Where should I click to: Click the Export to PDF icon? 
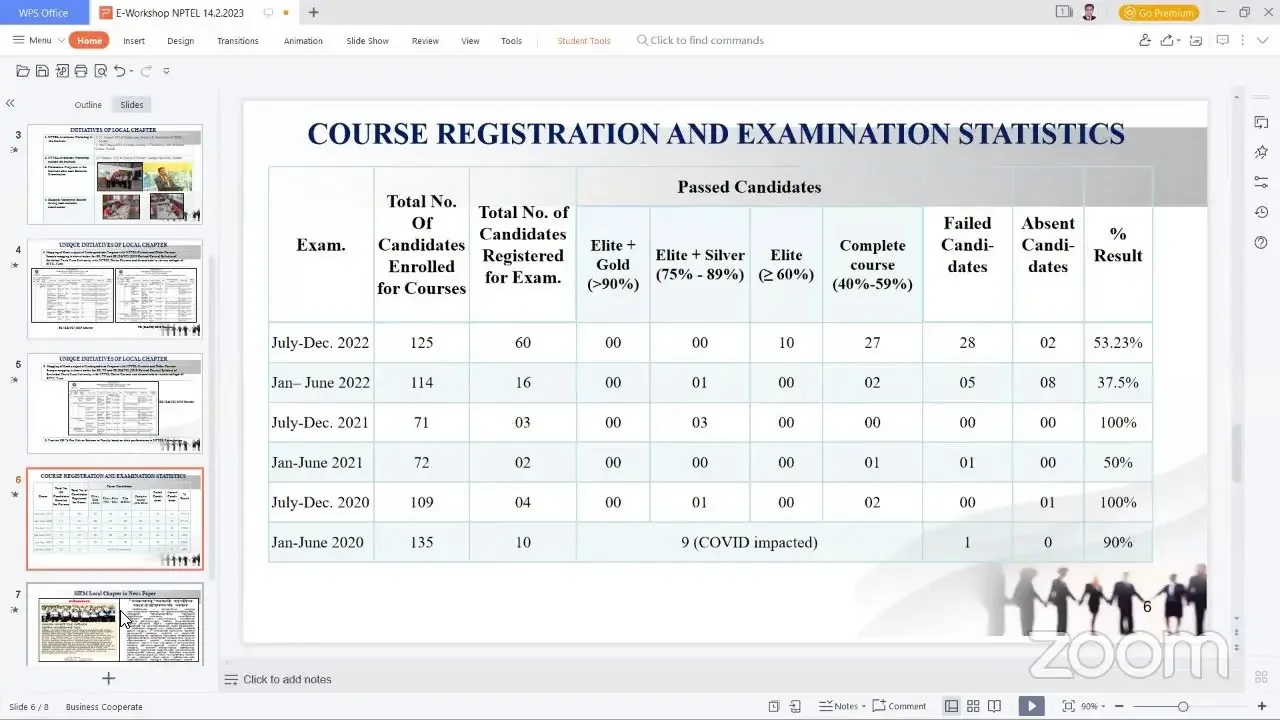(62, 71)
